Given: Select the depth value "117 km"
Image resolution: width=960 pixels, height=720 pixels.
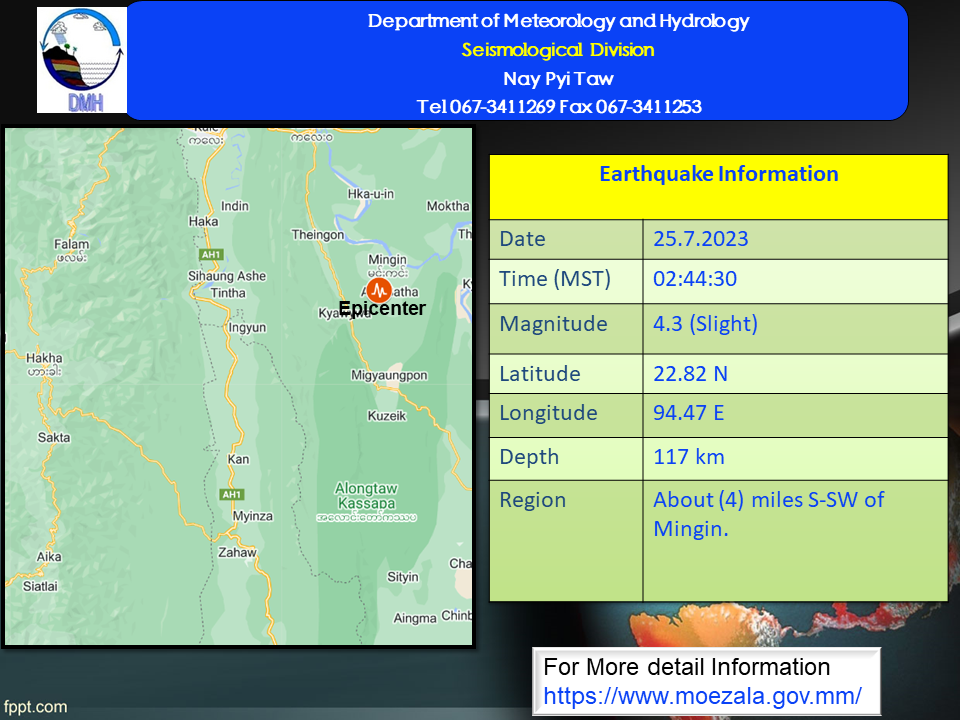Looking at the screenshot, I should [x=689, y=457].
